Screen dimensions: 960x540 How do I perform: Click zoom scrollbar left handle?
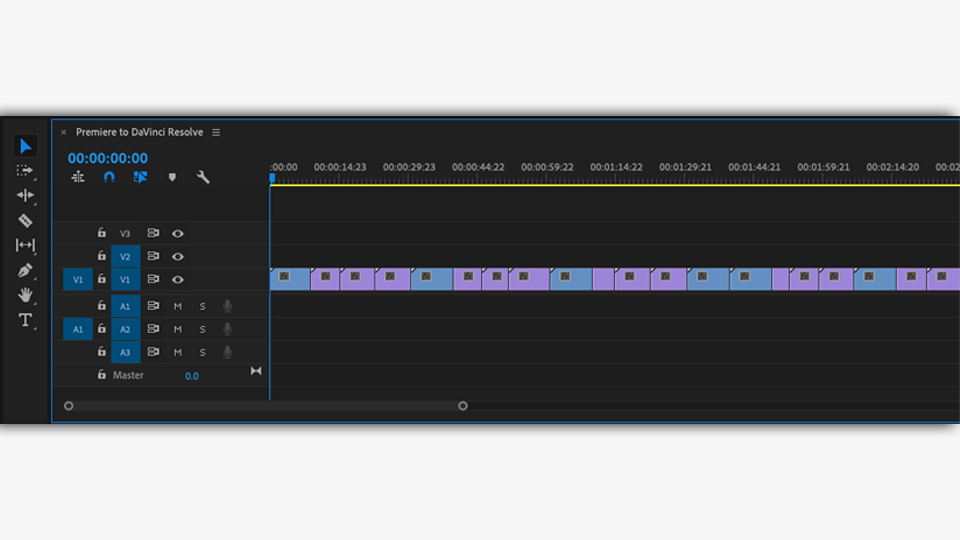pos(69,406)
